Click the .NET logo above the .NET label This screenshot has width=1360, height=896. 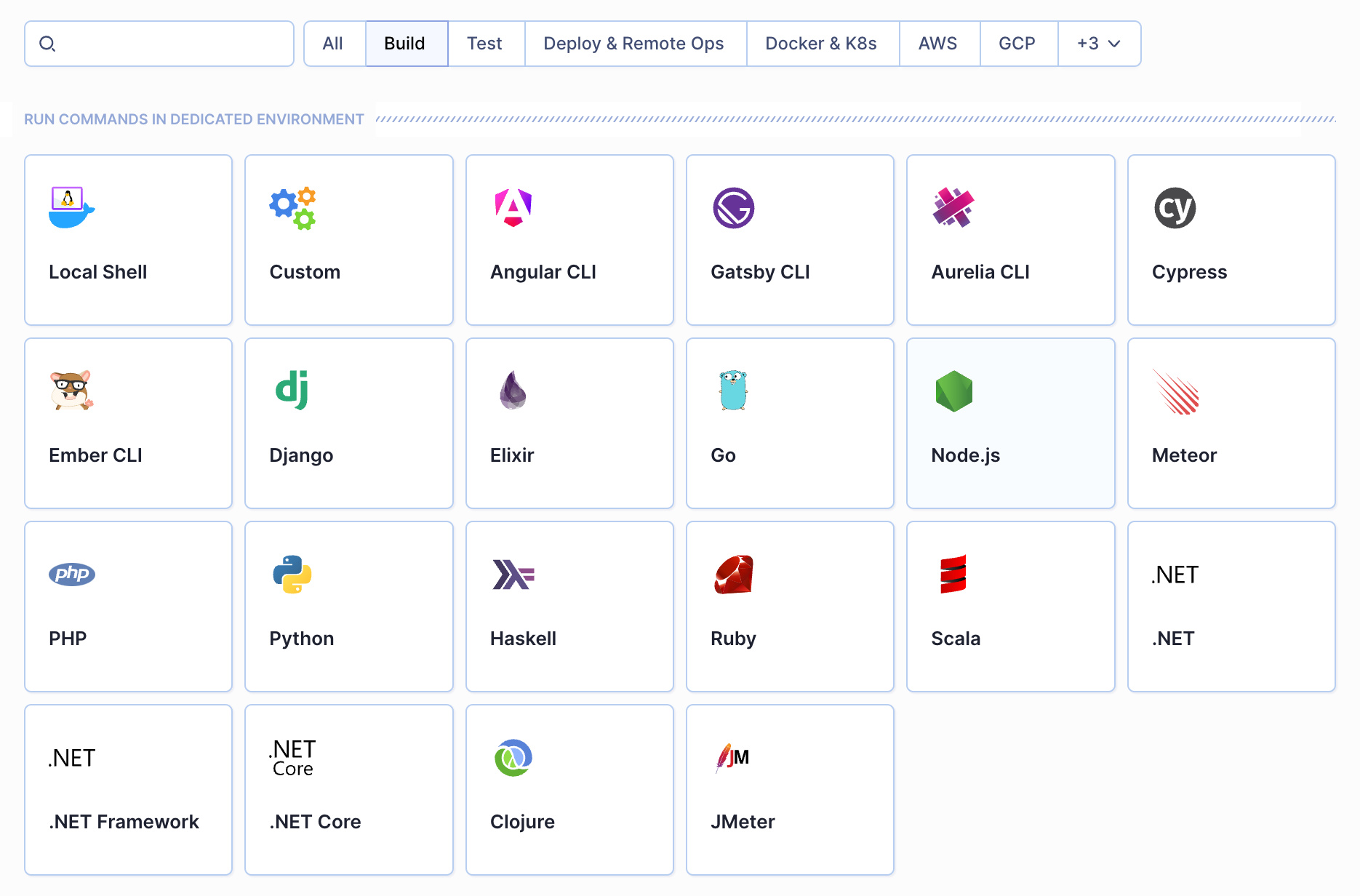click(1175, 575)
